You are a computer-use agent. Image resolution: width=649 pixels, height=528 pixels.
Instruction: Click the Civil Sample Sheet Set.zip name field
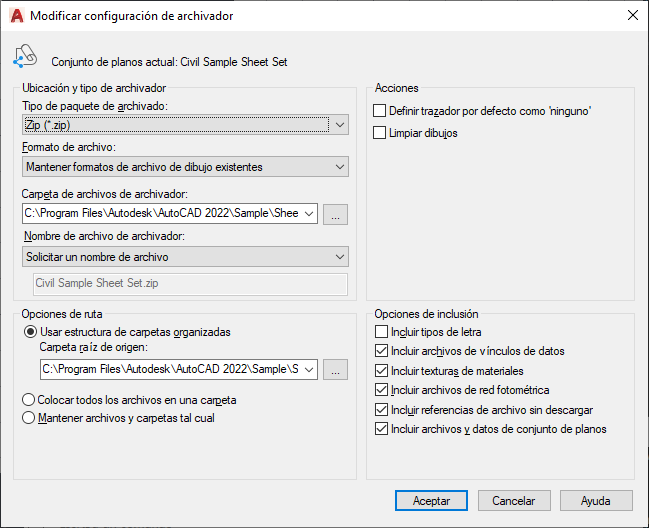point(190,284)
